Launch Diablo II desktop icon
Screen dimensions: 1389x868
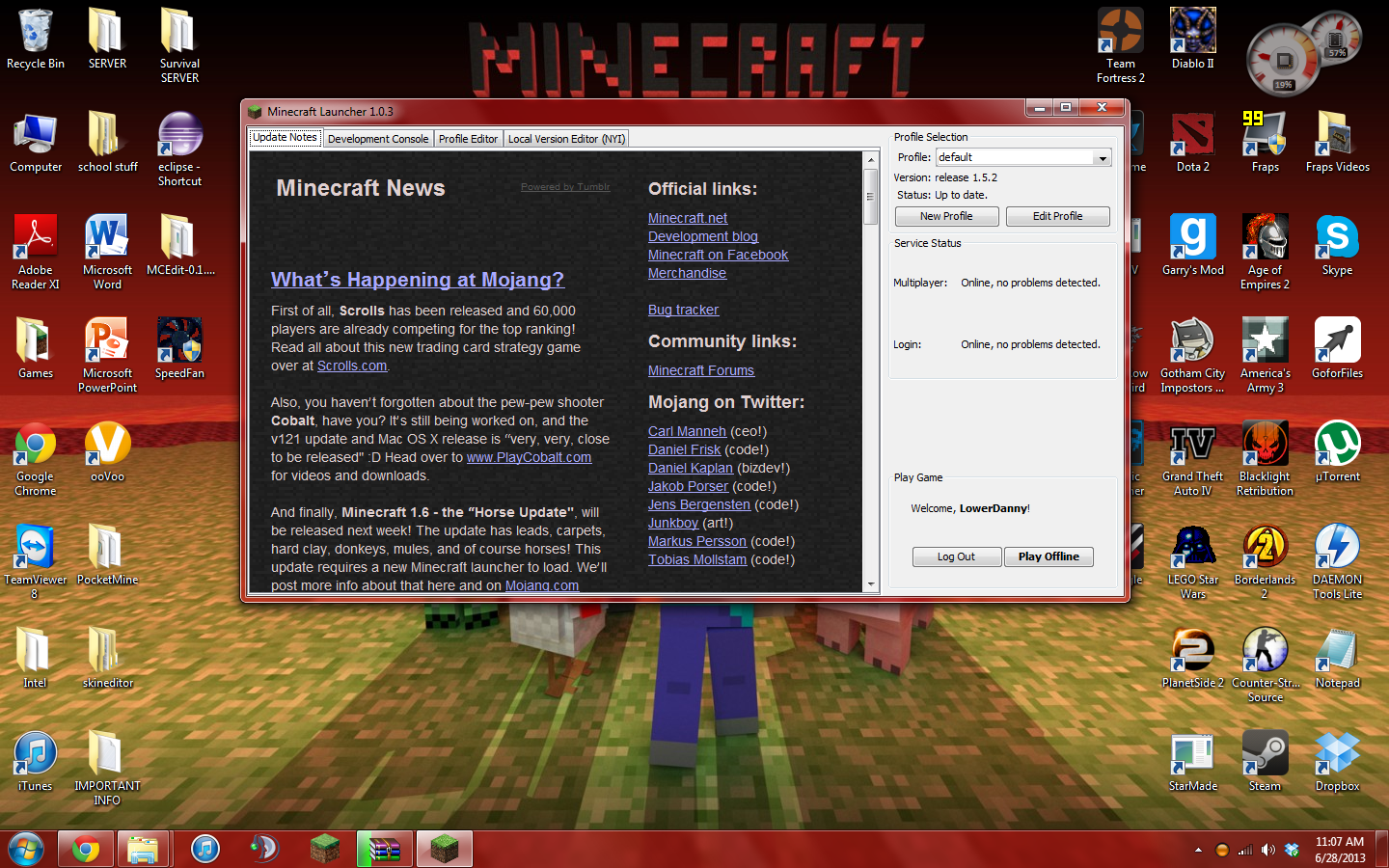[x=1193, y=39]
